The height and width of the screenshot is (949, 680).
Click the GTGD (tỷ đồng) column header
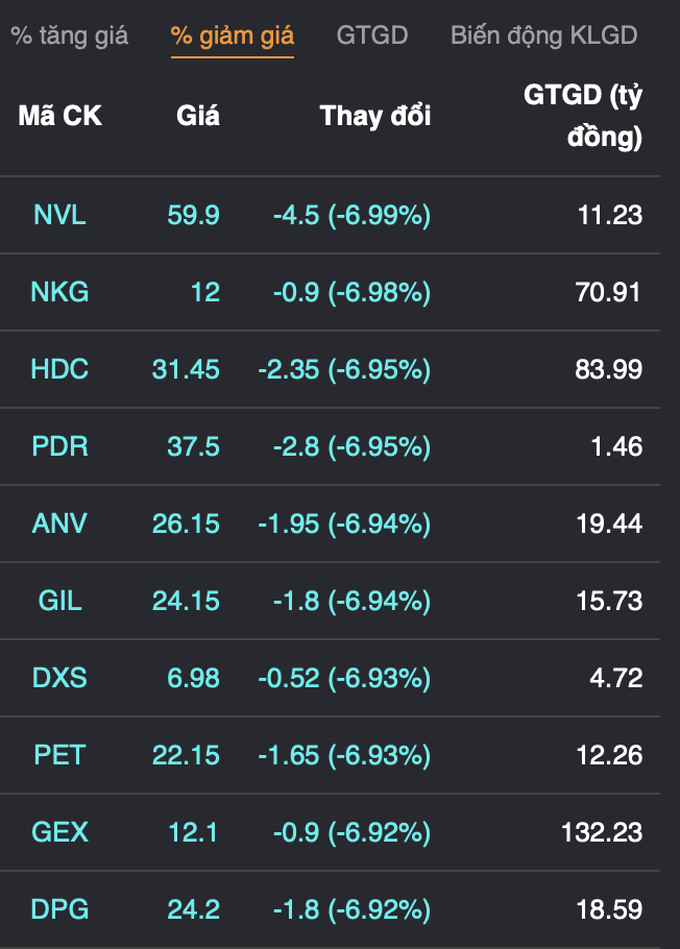click(x=583, y=116)
